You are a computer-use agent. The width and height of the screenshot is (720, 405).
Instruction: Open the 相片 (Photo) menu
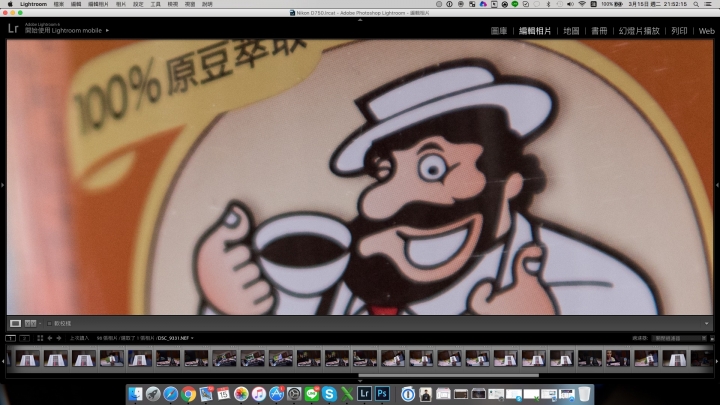coord(121,4)
